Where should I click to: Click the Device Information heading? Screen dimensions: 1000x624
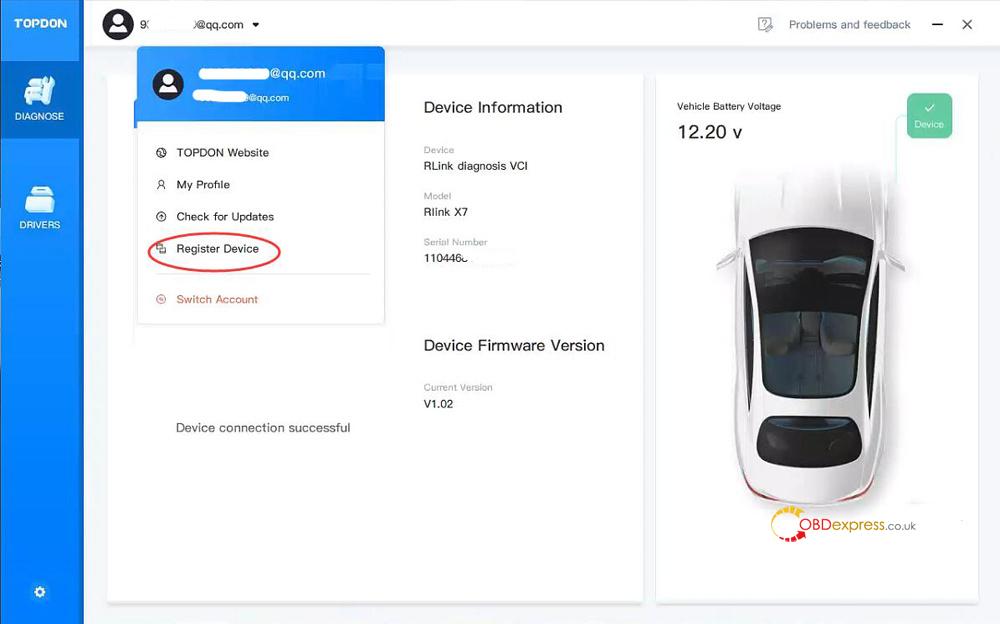(x=493, y=107)
